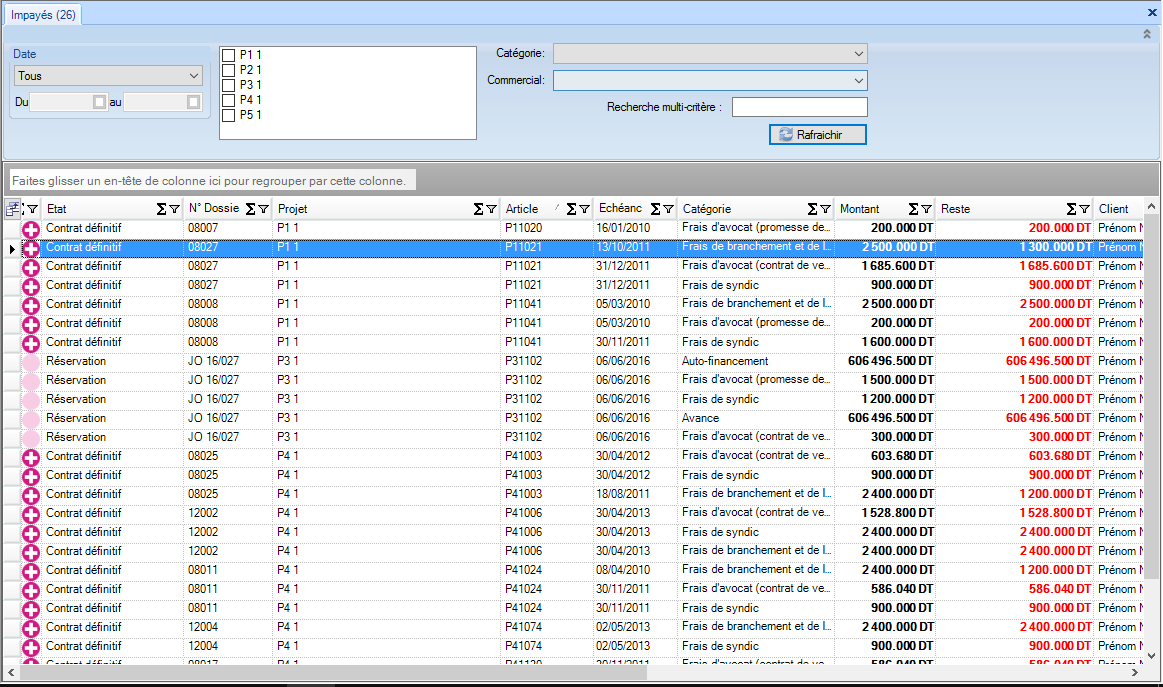Collapse the filter panel with the double chevron
Image resolution: width=1163 pixels, height=687 pixels.
[x=1147, y=34]
